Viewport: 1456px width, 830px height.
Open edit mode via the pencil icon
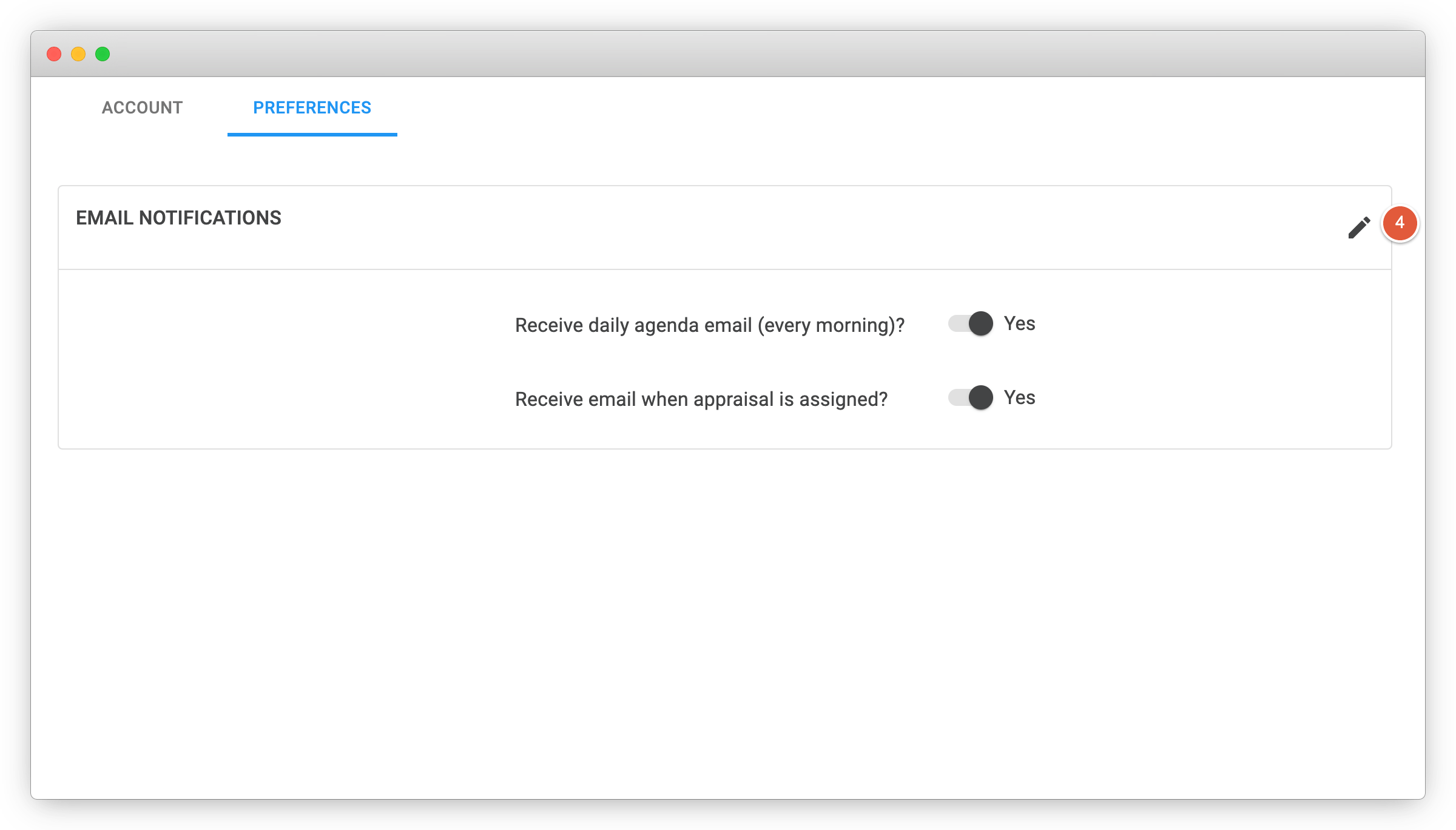pos(1359,228)
